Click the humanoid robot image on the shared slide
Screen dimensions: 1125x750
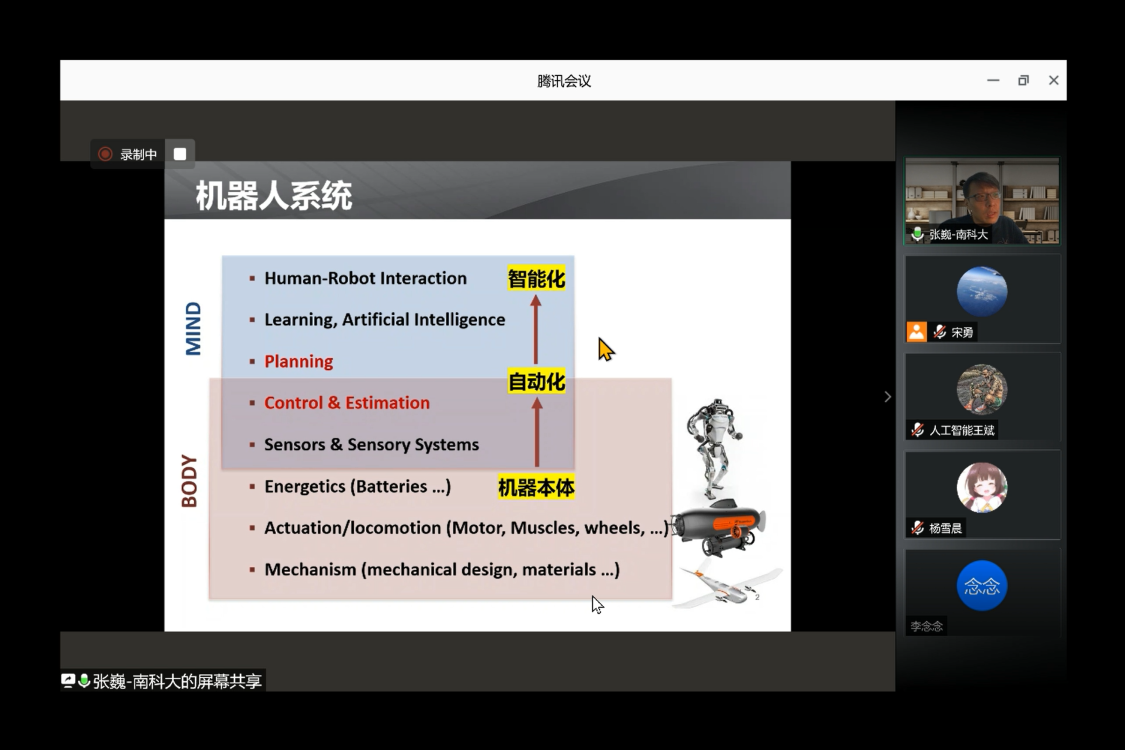713,446
